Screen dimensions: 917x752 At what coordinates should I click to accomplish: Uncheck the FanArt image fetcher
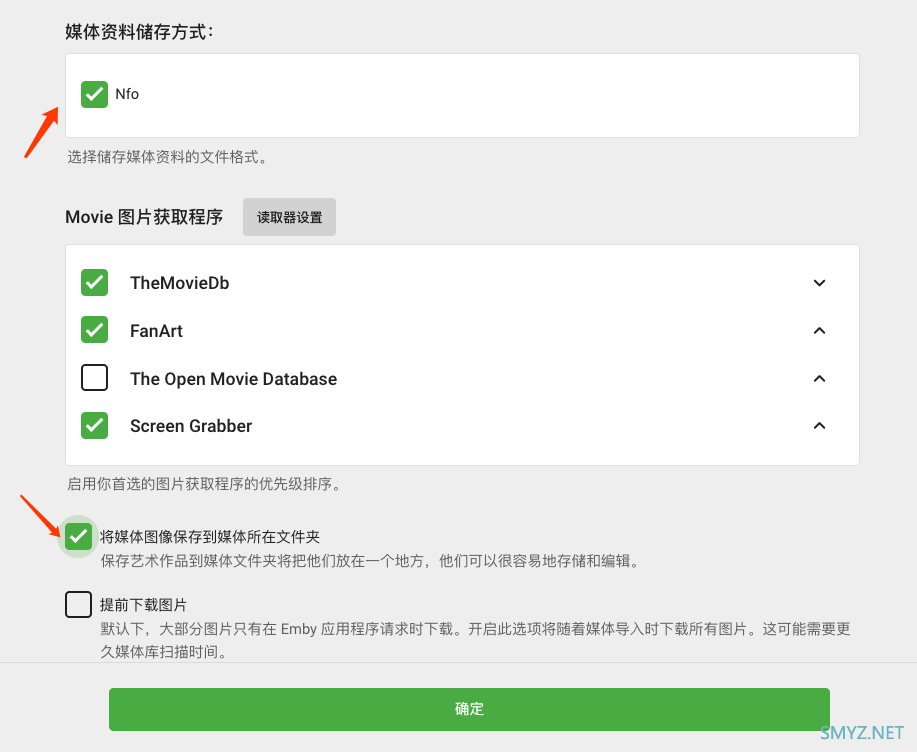(94, 330)
